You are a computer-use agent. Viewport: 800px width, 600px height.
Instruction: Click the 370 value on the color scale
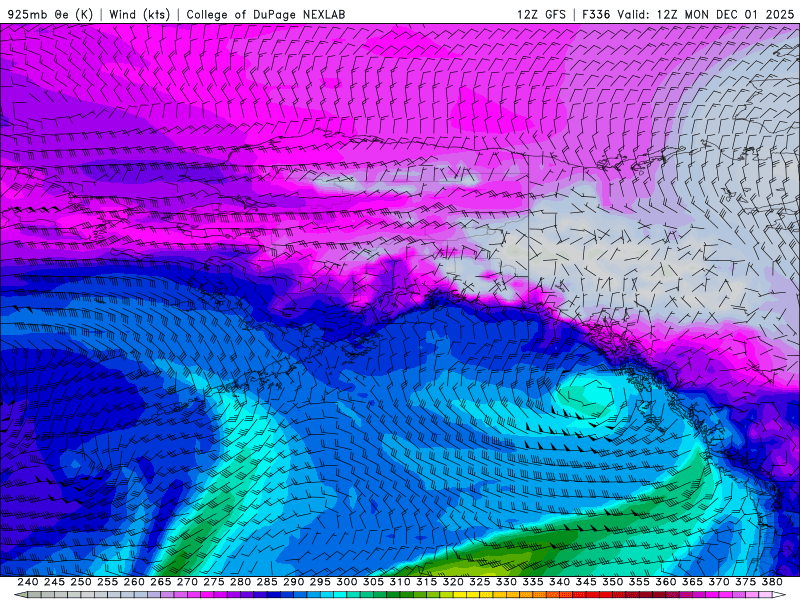point(719,582)
